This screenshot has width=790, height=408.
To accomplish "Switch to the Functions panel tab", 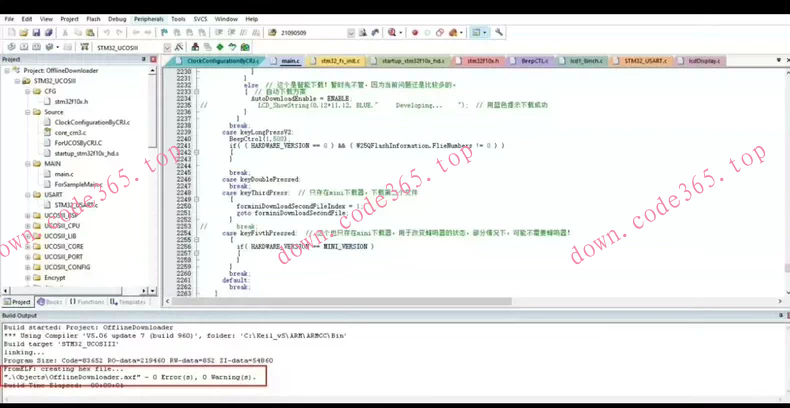I will [x=86, y=302].
